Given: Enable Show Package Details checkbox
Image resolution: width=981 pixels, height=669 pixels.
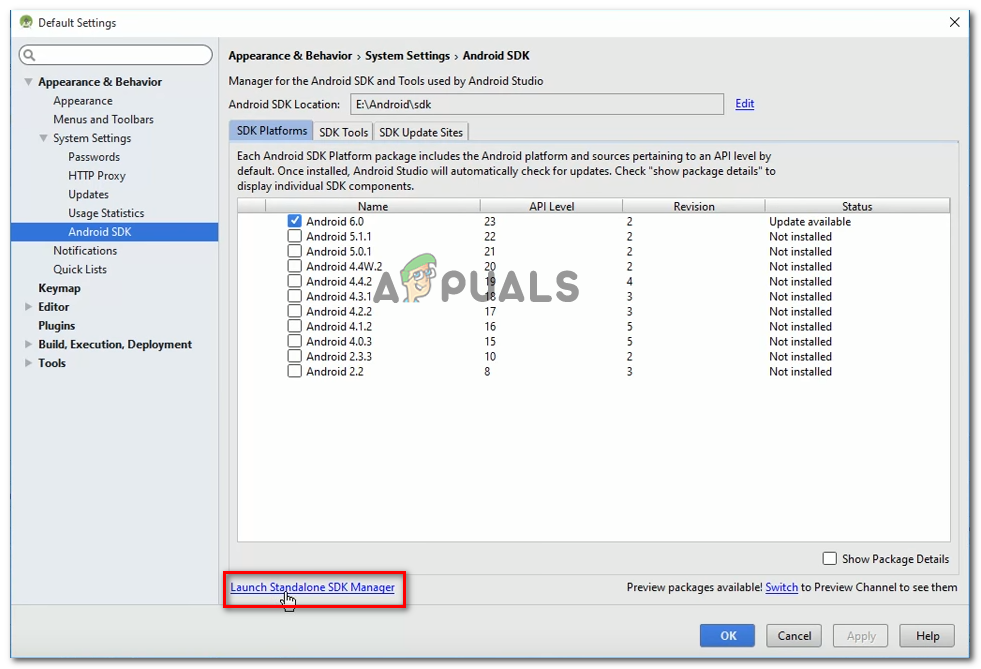Looking at the screenshot, I should click(x=830, y=558).
